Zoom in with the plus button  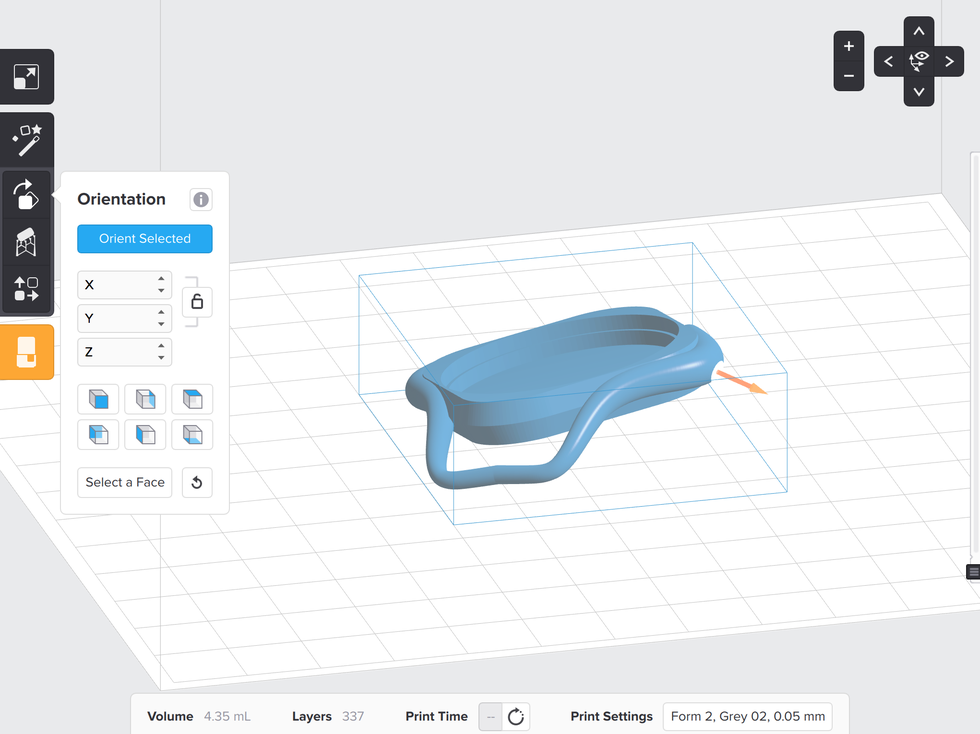(848, 46)
